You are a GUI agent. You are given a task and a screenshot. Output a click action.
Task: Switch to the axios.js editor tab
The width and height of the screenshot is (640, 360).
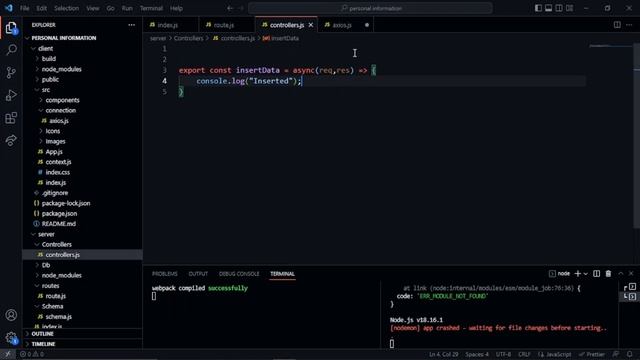tap(342, 25)
